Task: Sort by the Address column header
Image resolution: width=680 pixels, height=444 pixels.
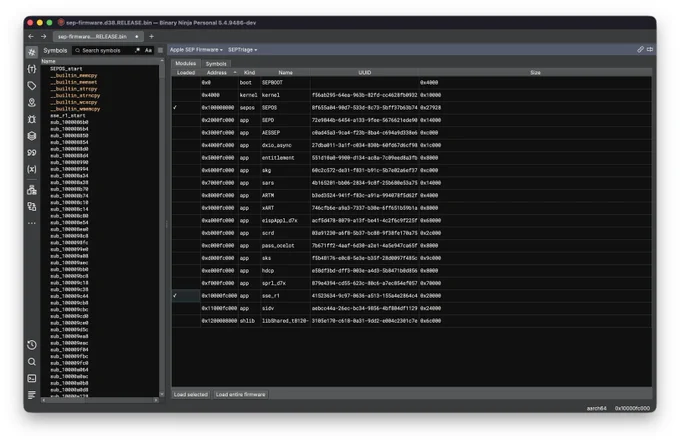Action: [219, 72]
